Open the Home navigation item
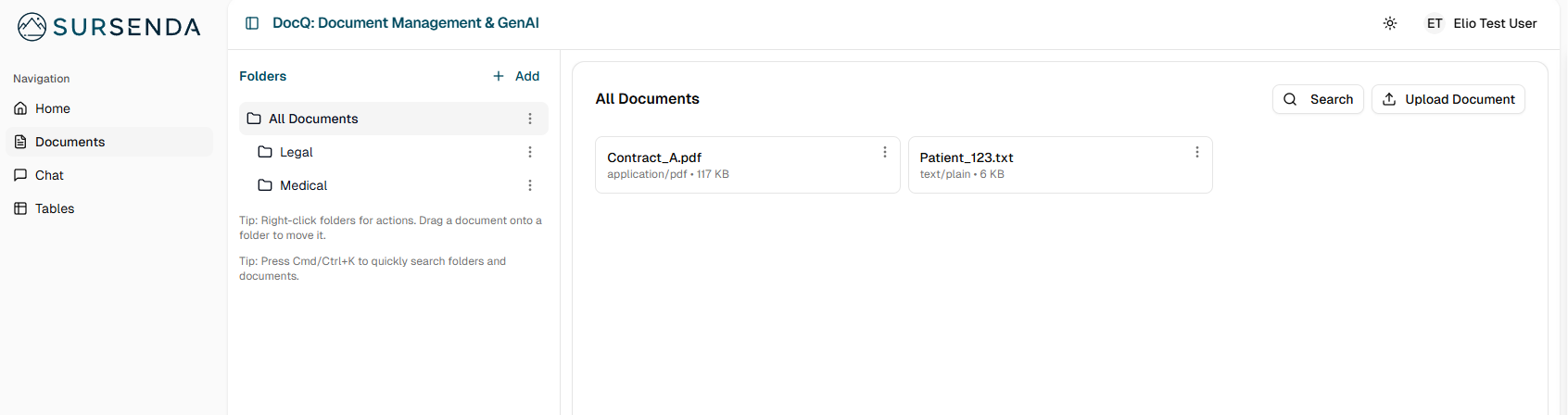Image resolution: width=1568 pixels, height=415 pixels. click(x=53, y=108)
